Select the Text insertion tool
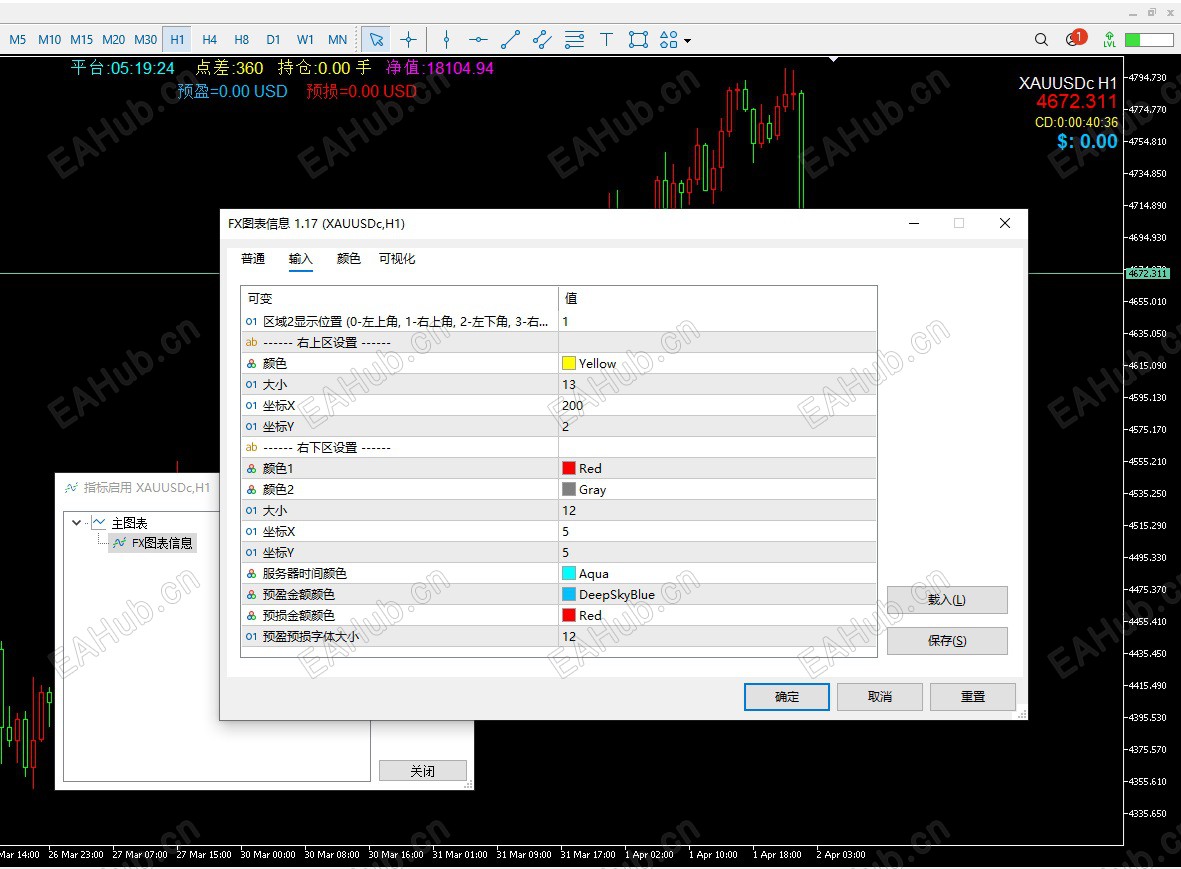 tap(606, 39)
